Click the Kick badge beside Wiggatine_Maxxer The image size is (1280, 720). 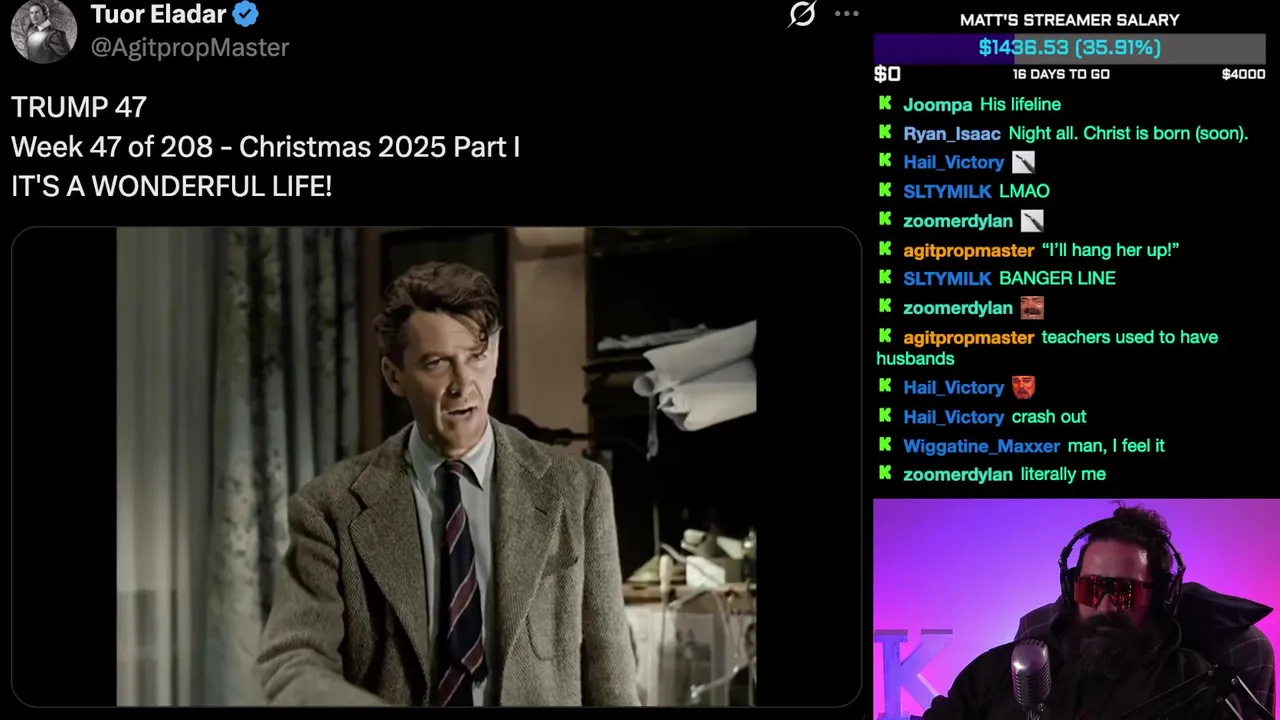coord(885,445)
